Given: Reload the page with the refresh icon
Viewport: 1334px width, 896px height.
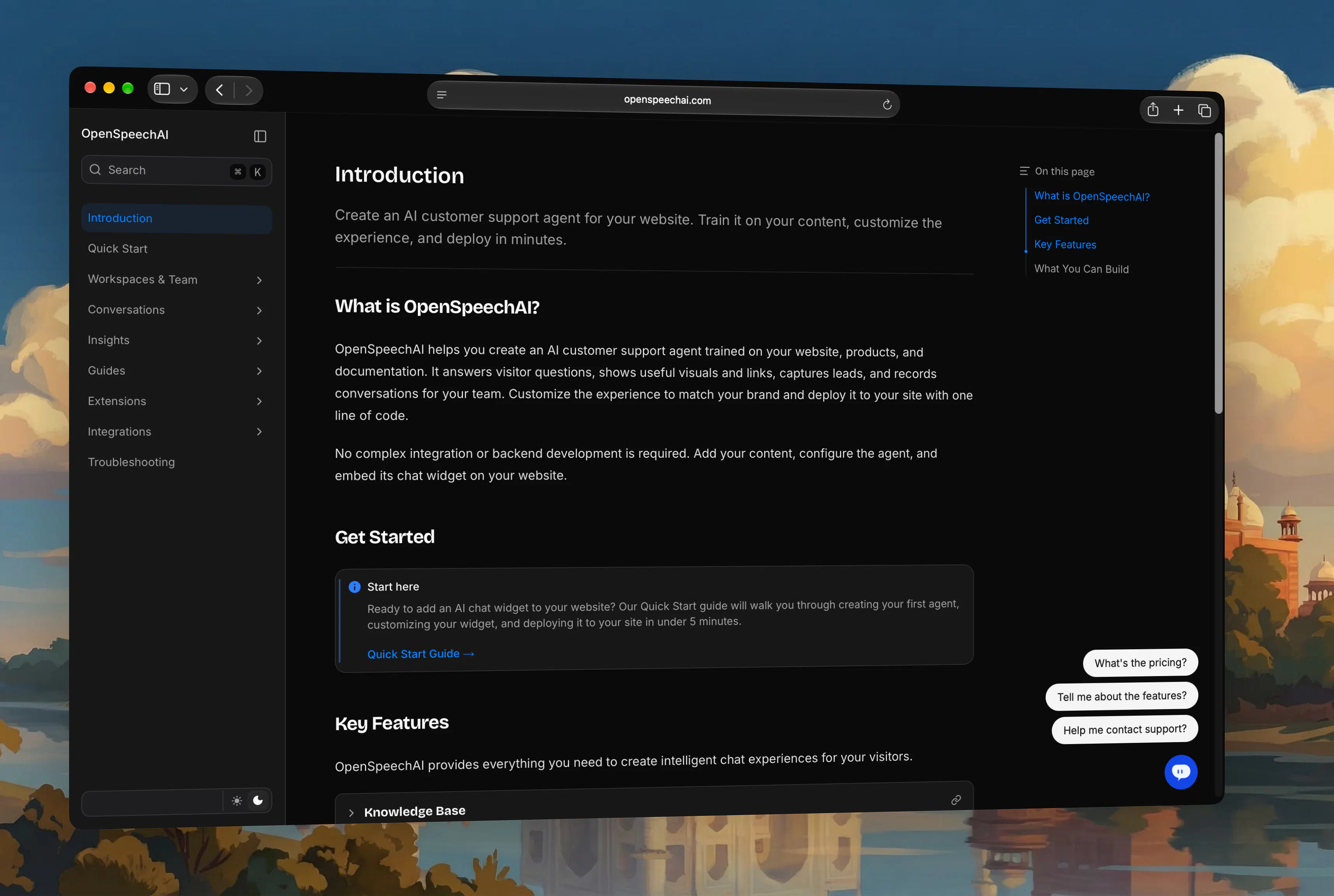Looking at the screenshot, I should 887,105.
